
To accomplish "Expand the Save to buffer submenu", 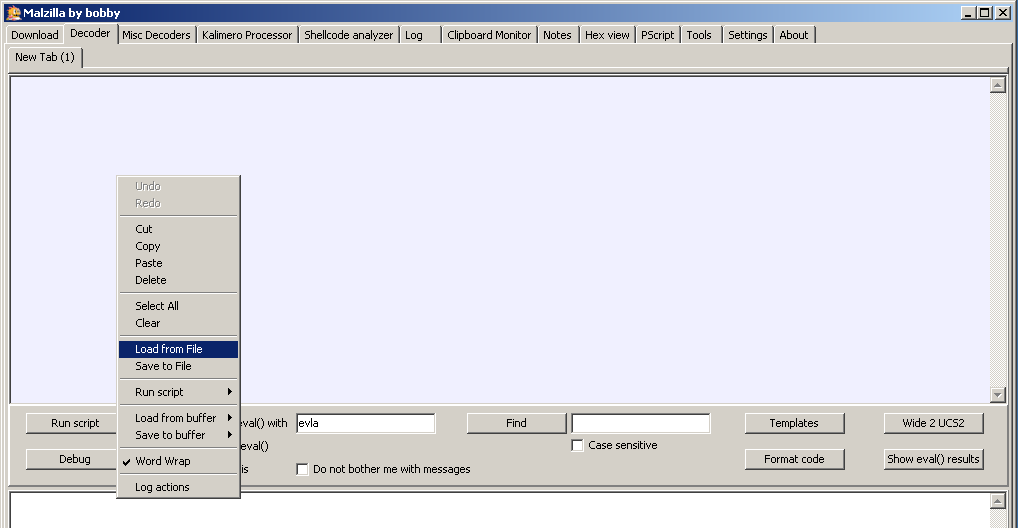I will tap(178, 435).
